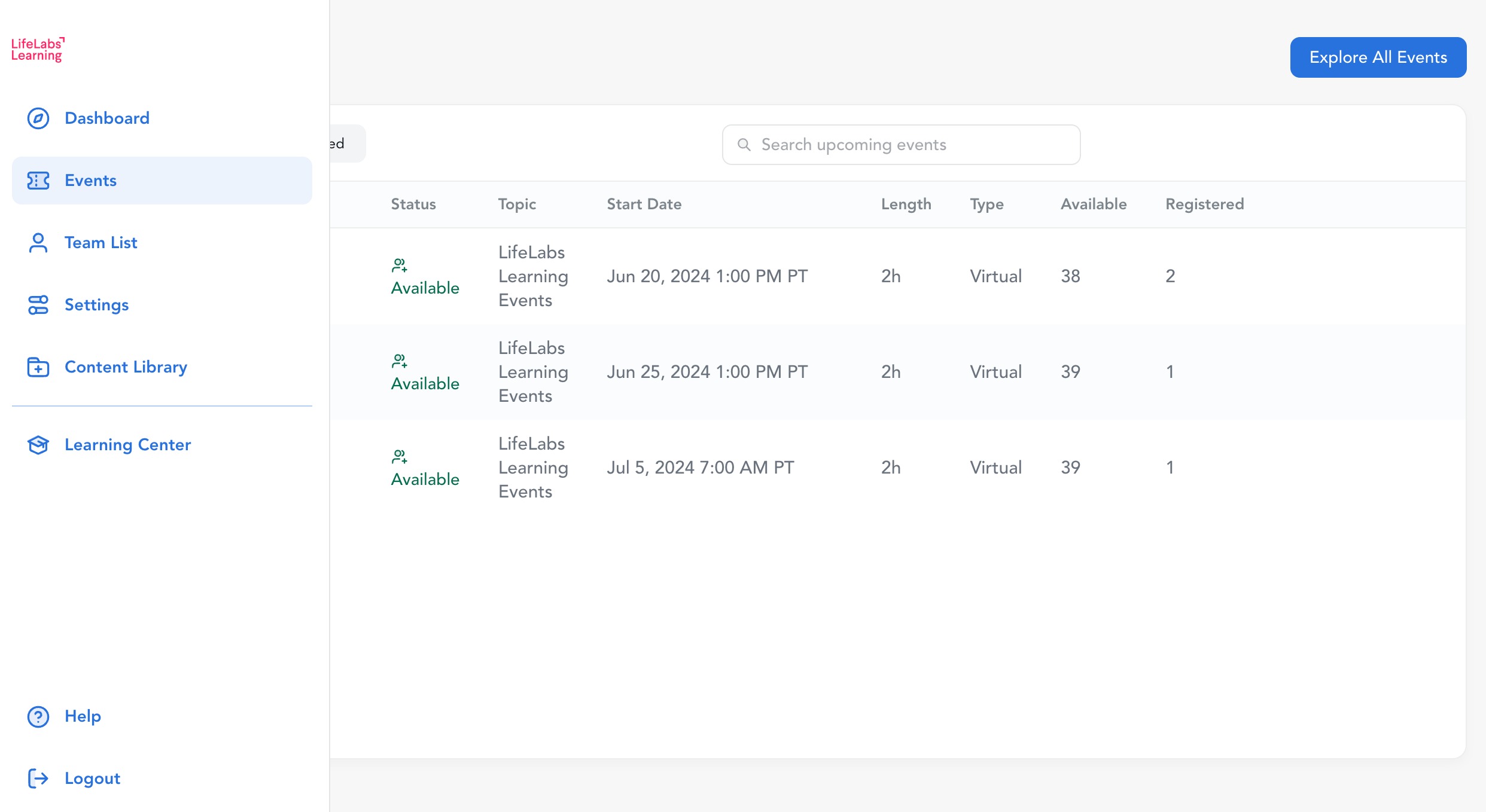The height and width of the screenshot is (812, 1486).
Task: Click the registered count 2
Action: 1171,276
